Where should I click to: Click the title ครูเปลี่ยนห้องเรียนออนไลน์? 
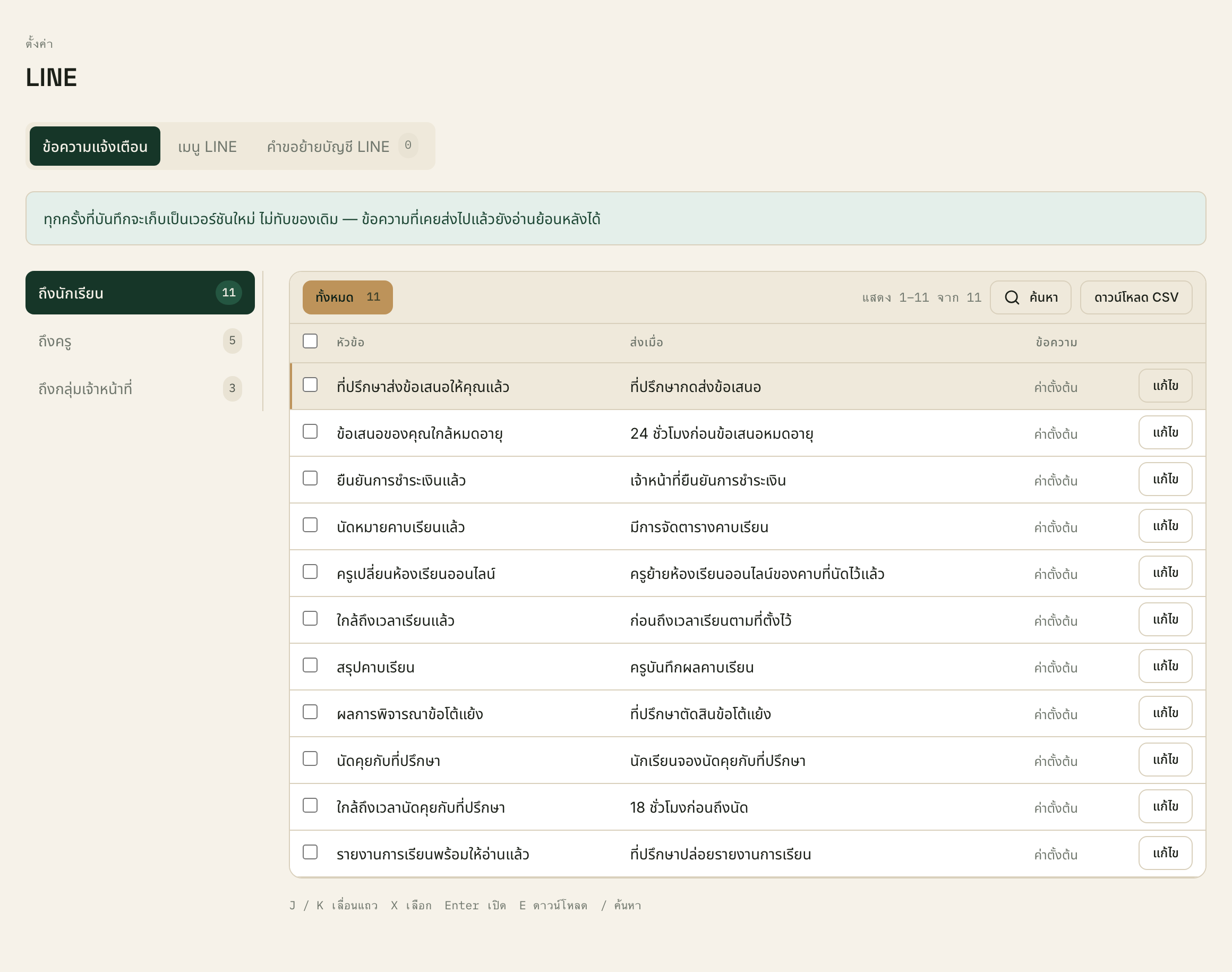tap(416, 574)
